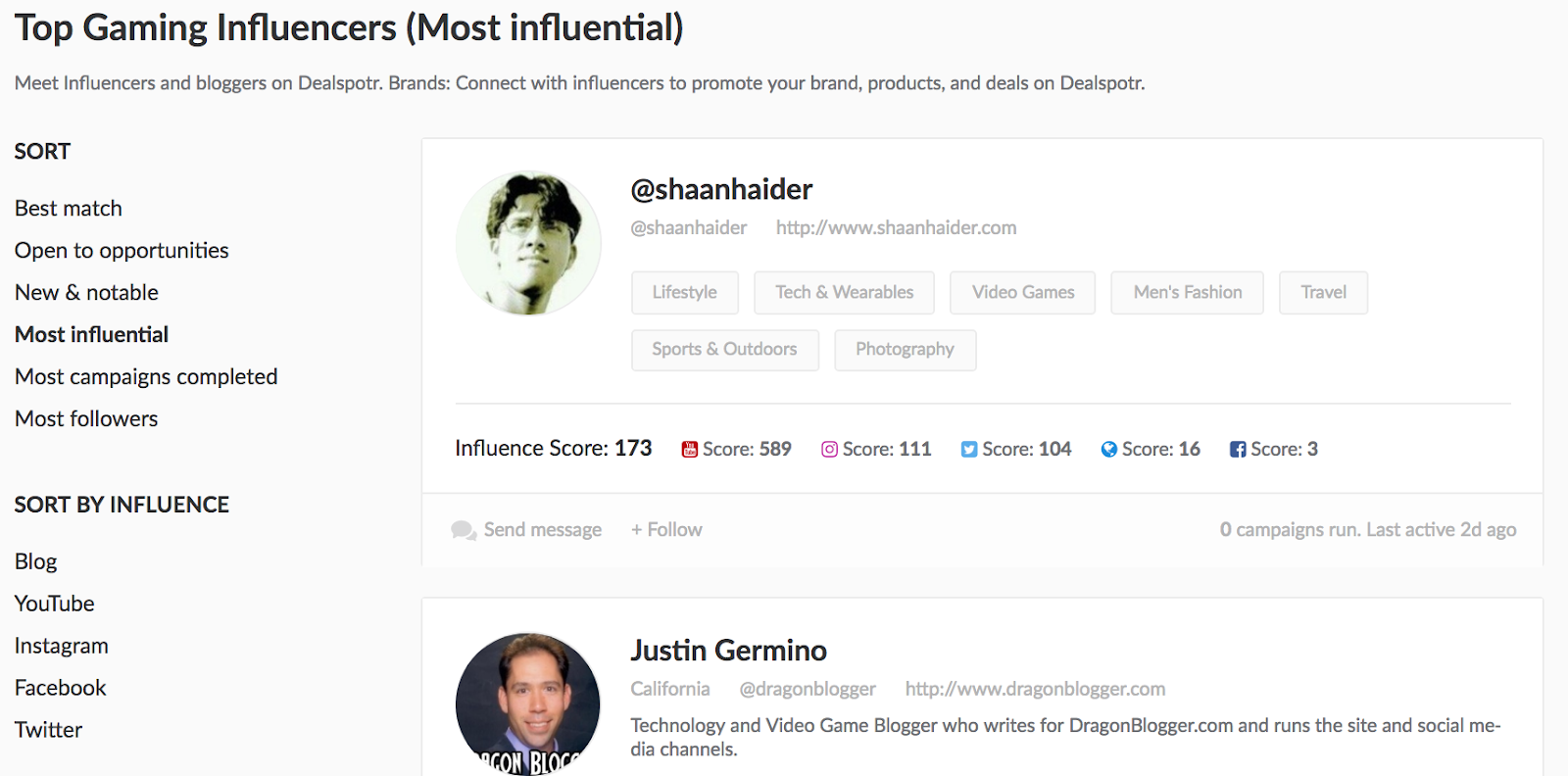Viewport: 1568px width, 776px height.
Task: Choose the Photography category tag
Action: click(905, 350)
